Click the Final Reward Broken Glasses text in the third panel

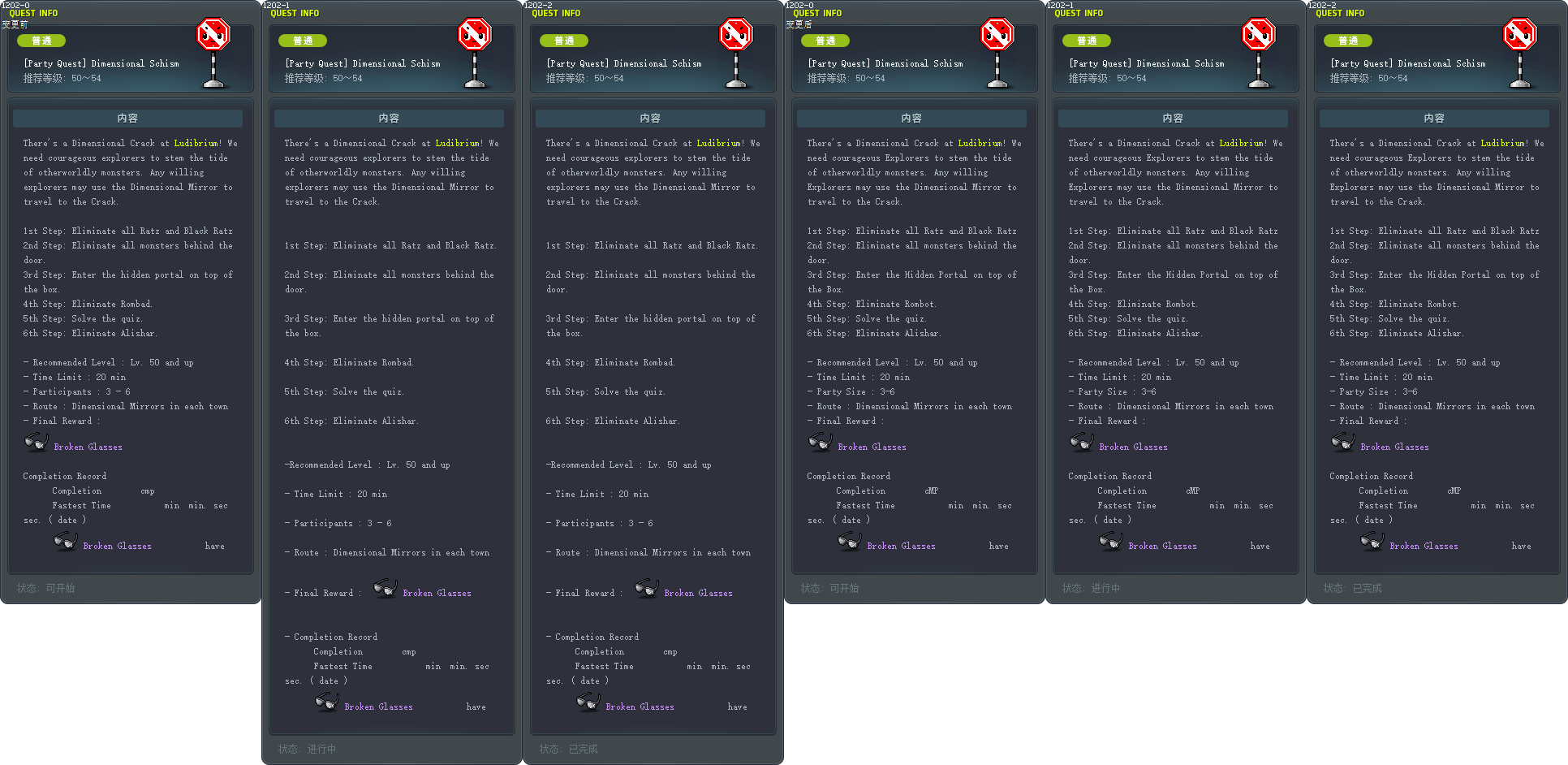point(698,593)
